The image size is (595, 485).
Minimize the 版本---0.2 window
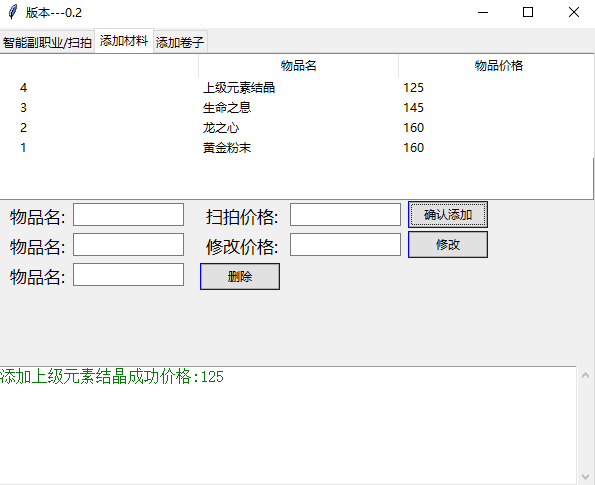[x=483, y=13]
